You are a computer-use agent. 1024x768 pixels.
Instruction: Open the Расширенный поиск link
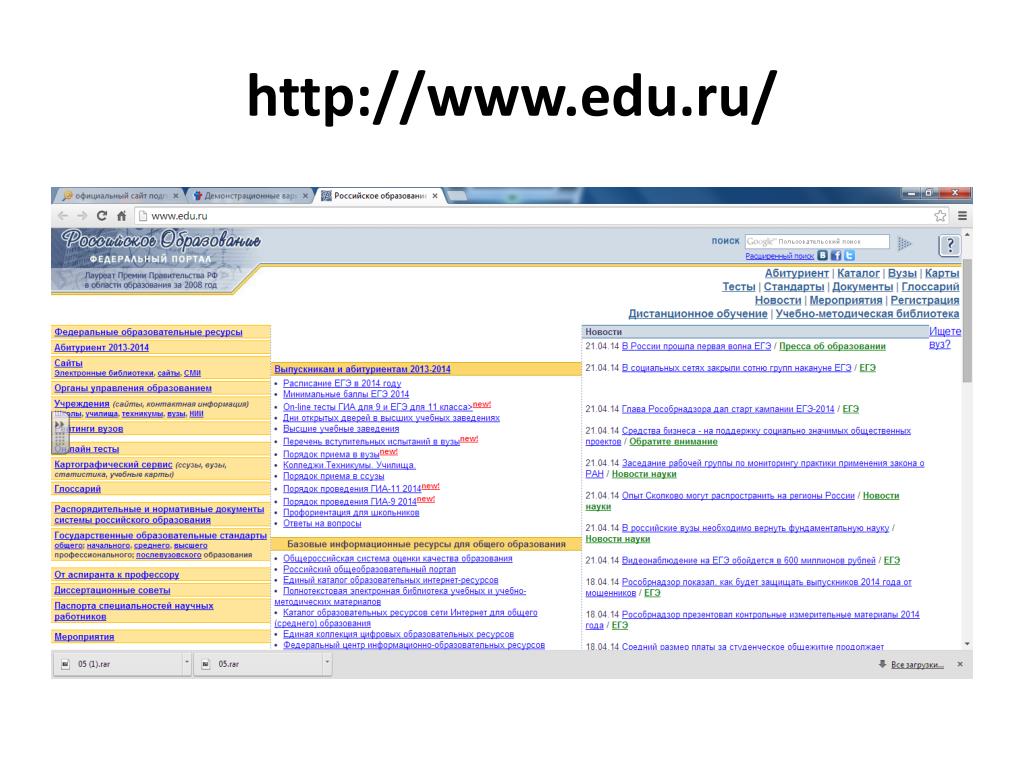[780, 256]
